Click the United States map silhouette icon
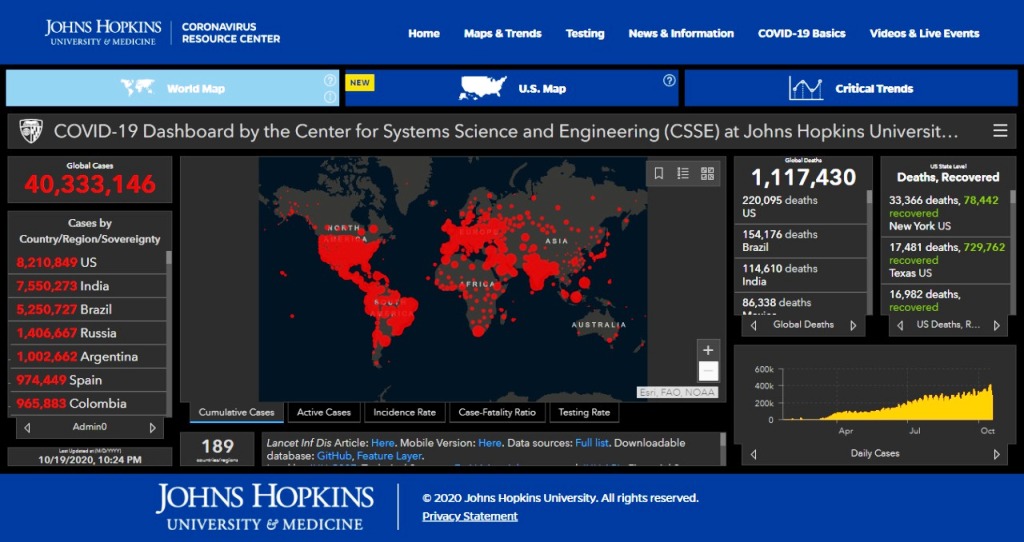This screenshot has width=1024, height=542. pyautogui.click(x=483, y=88)
